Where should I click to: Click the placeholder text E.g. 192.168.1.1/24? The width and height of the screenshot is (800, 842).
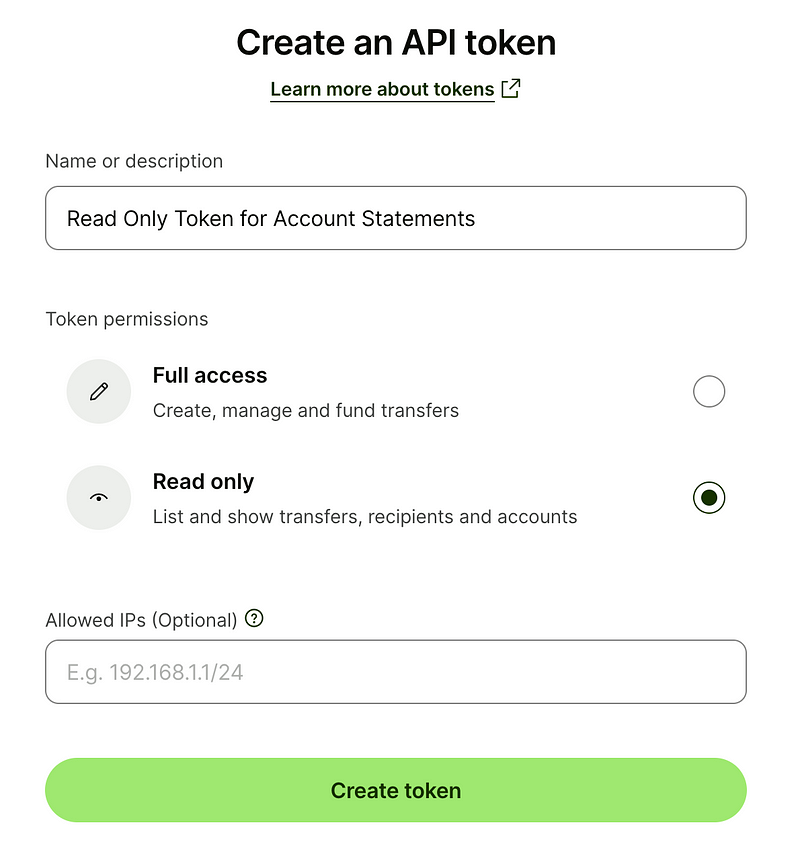(155, 672)
